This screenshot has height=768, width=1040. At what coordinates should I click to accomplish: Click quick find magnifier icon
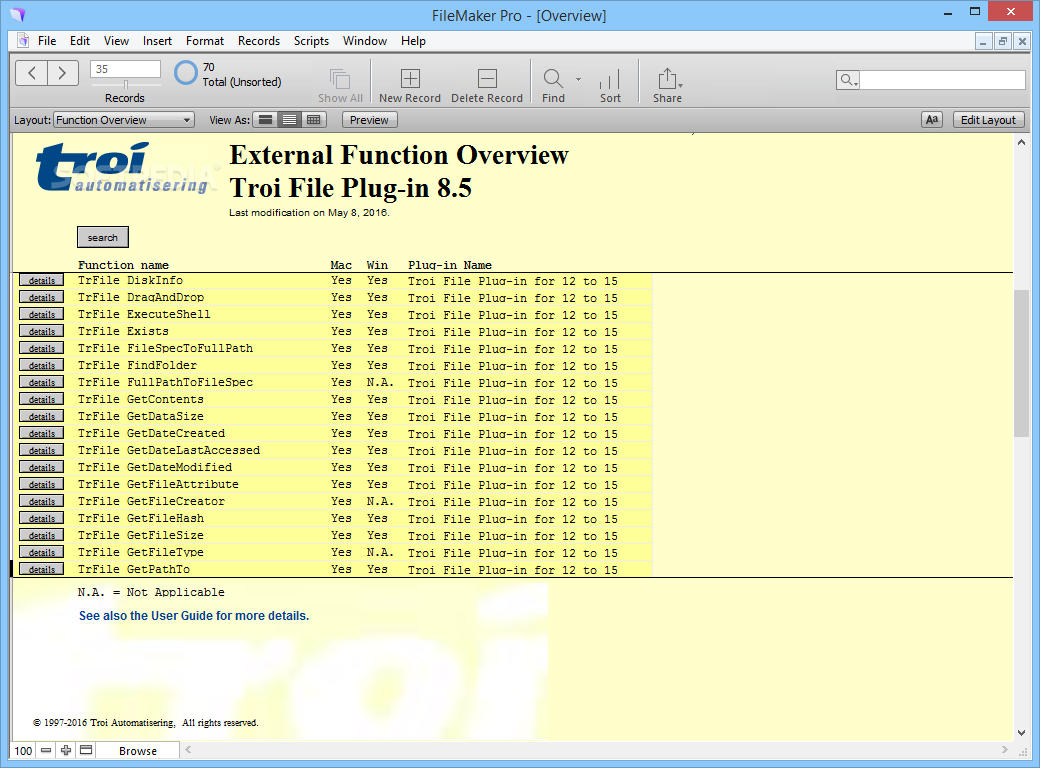[x=847, y=80]
